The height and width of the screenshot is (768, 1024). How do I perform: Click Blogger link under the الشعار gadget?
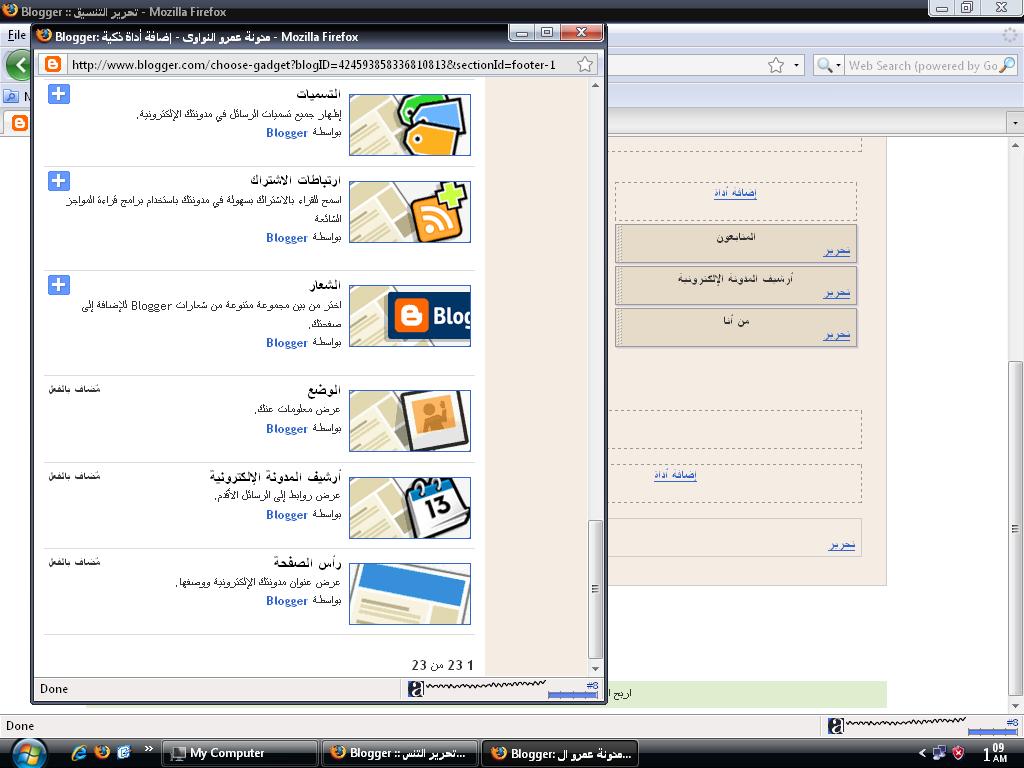287,343
